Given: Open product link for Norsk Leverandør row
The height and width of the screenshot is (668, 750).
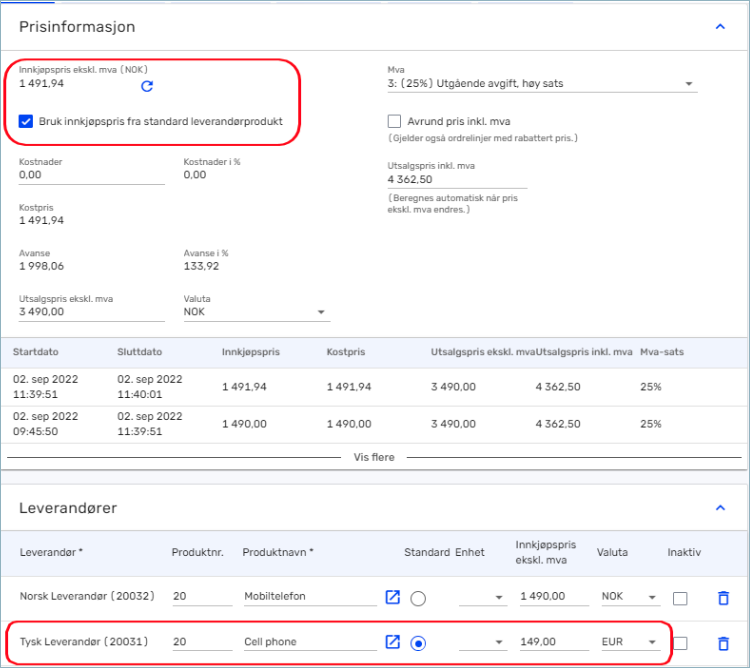Looking at the screenshot, I should tap(392, 597).
